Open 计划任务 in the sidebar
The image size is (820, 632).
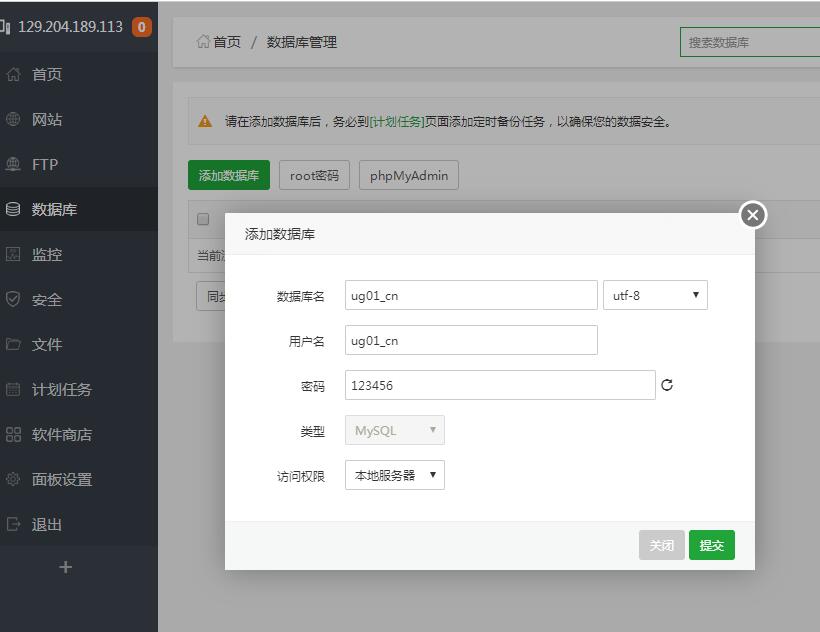tap(61, 390)
